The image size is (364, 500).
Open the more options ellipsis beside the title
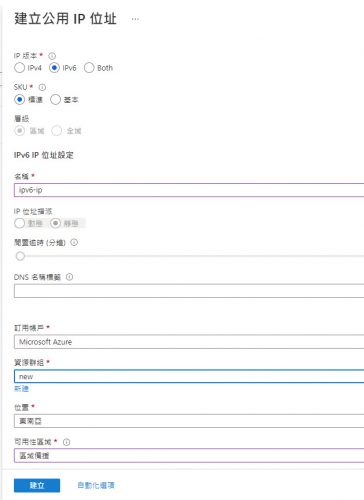click(135, 19)
